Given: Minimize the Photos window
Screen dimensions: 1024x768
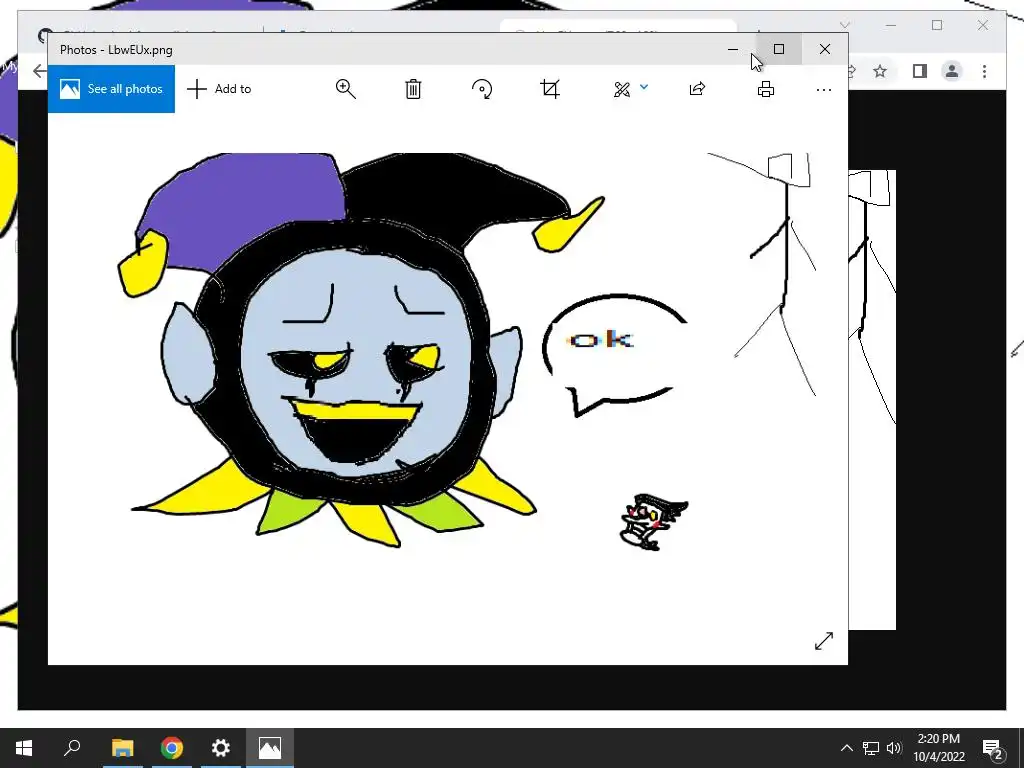Looking at the screenshot, I should [x=733, y=49].
